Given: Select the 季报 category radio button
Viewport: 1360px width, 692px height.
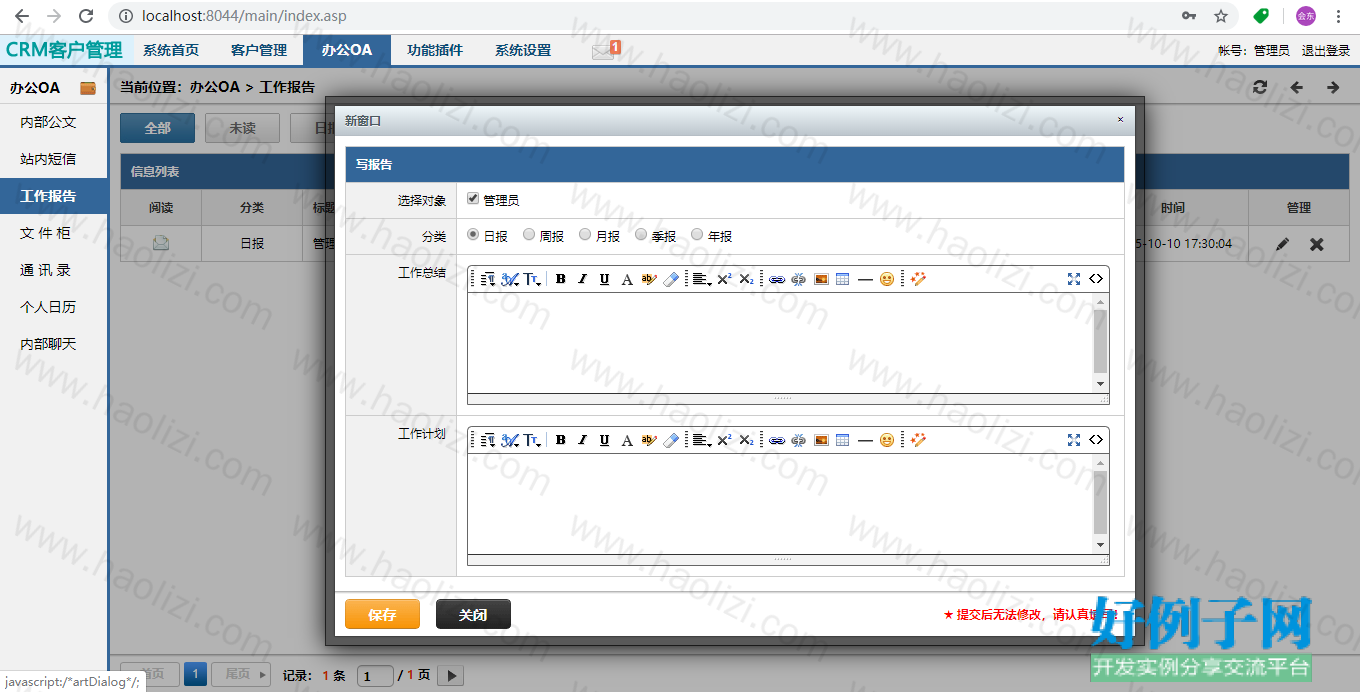Looking at the screenshot, I should [642, 235].
